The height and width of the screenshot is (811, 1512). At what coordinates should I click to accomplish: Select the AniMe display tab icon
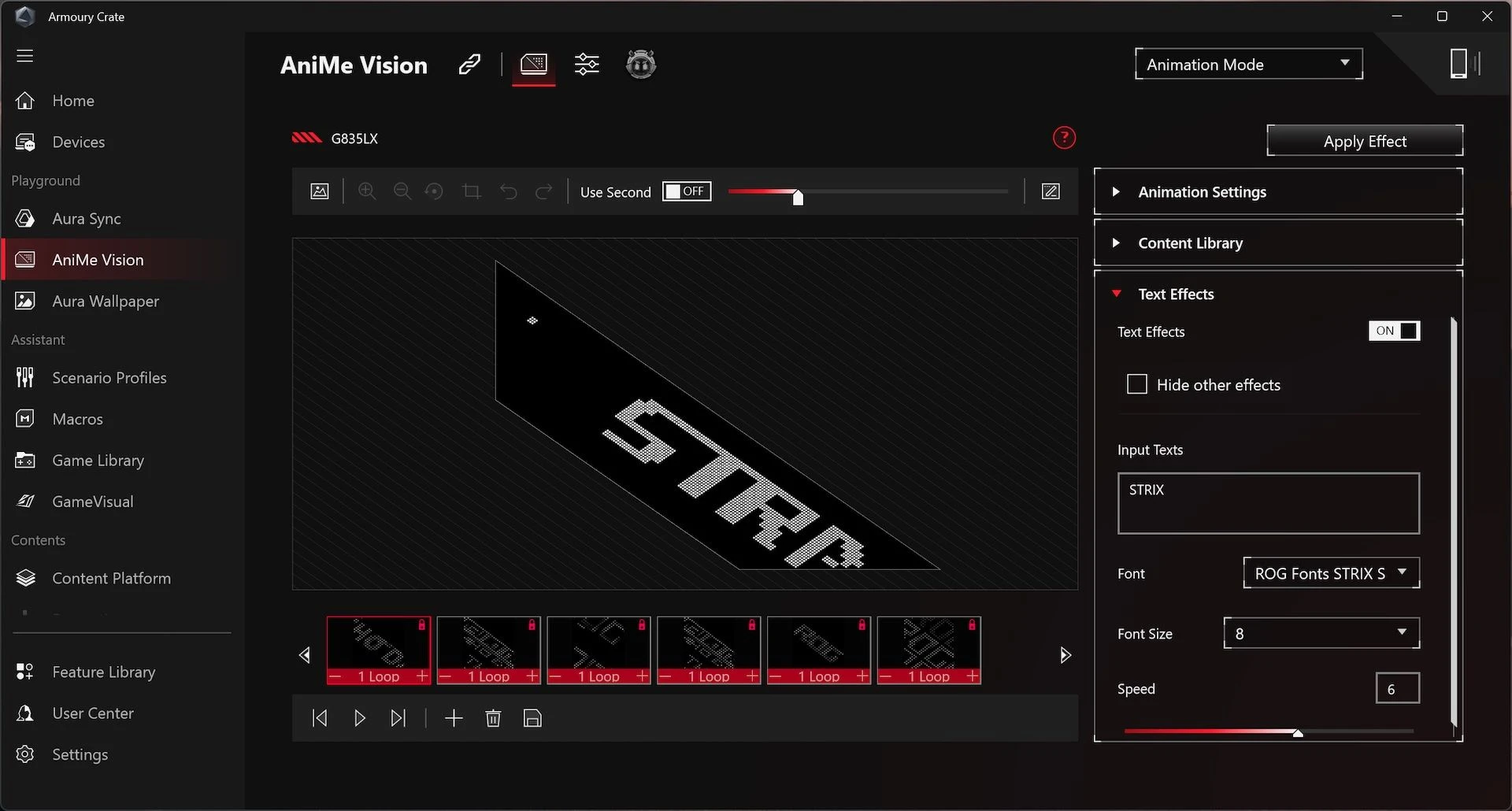(533, 64)
